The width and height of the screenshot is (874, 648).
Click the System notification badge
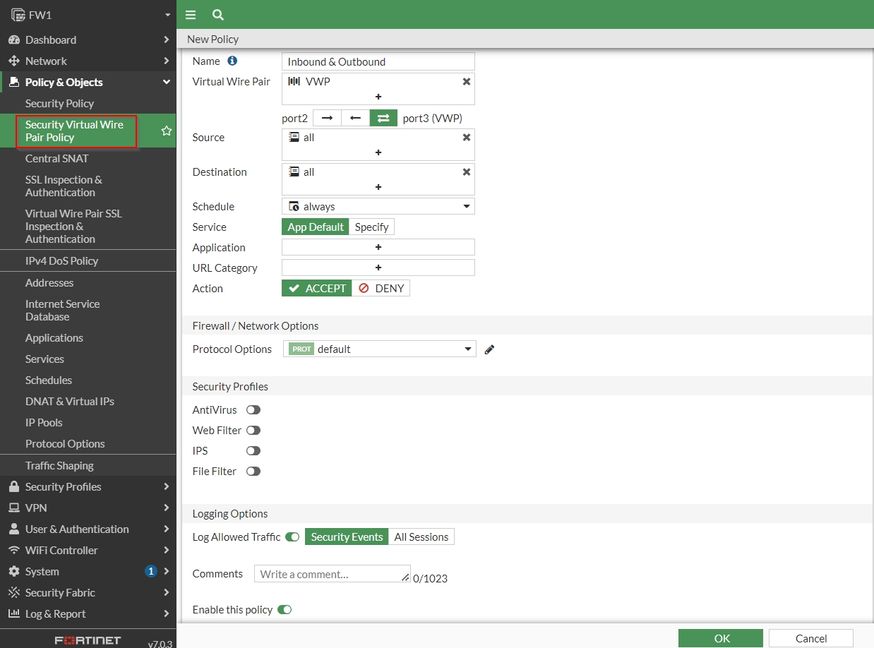click(150, 571)
